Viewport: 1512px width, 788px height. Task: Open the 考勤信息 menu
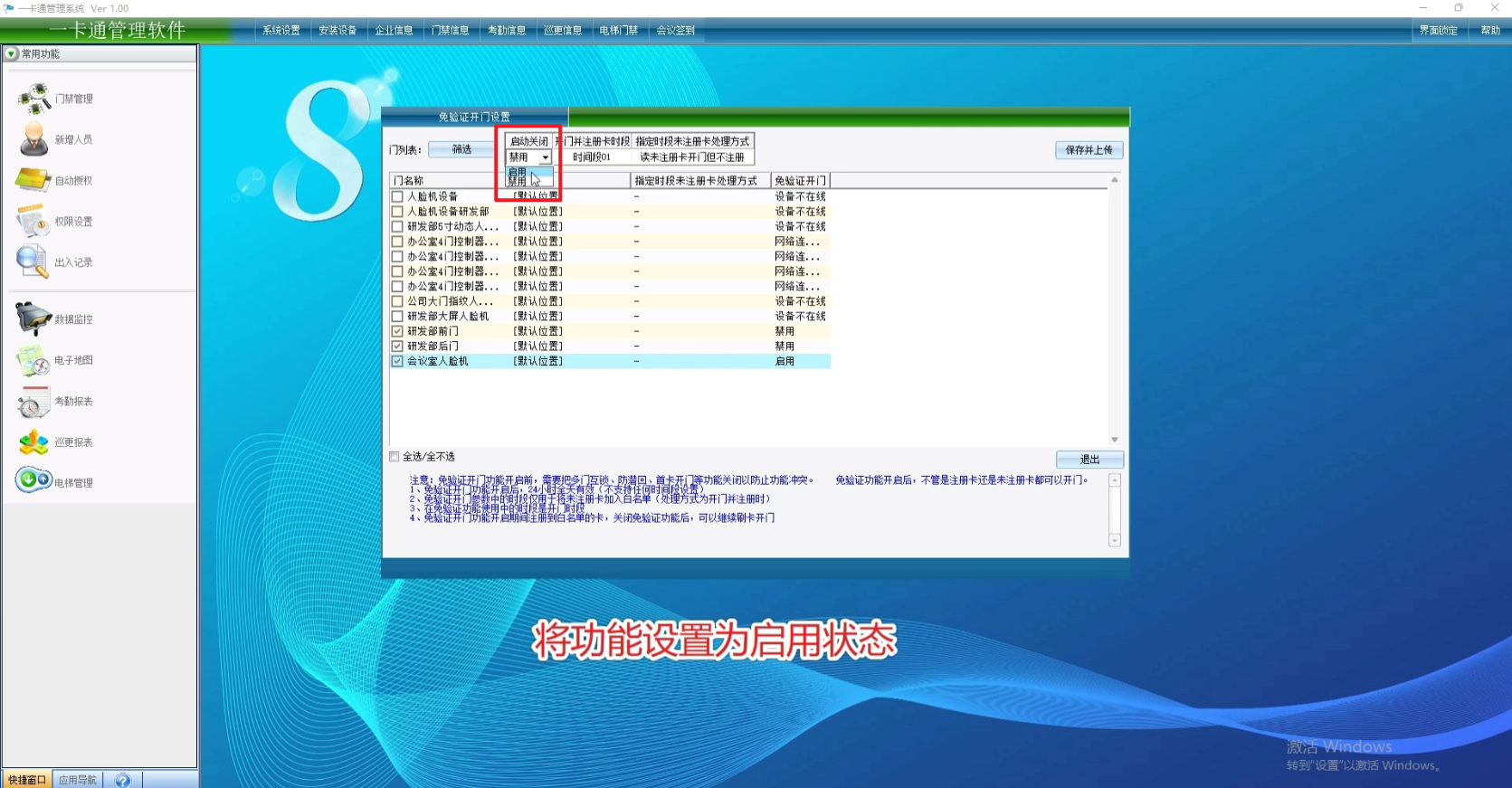(507, 30)
